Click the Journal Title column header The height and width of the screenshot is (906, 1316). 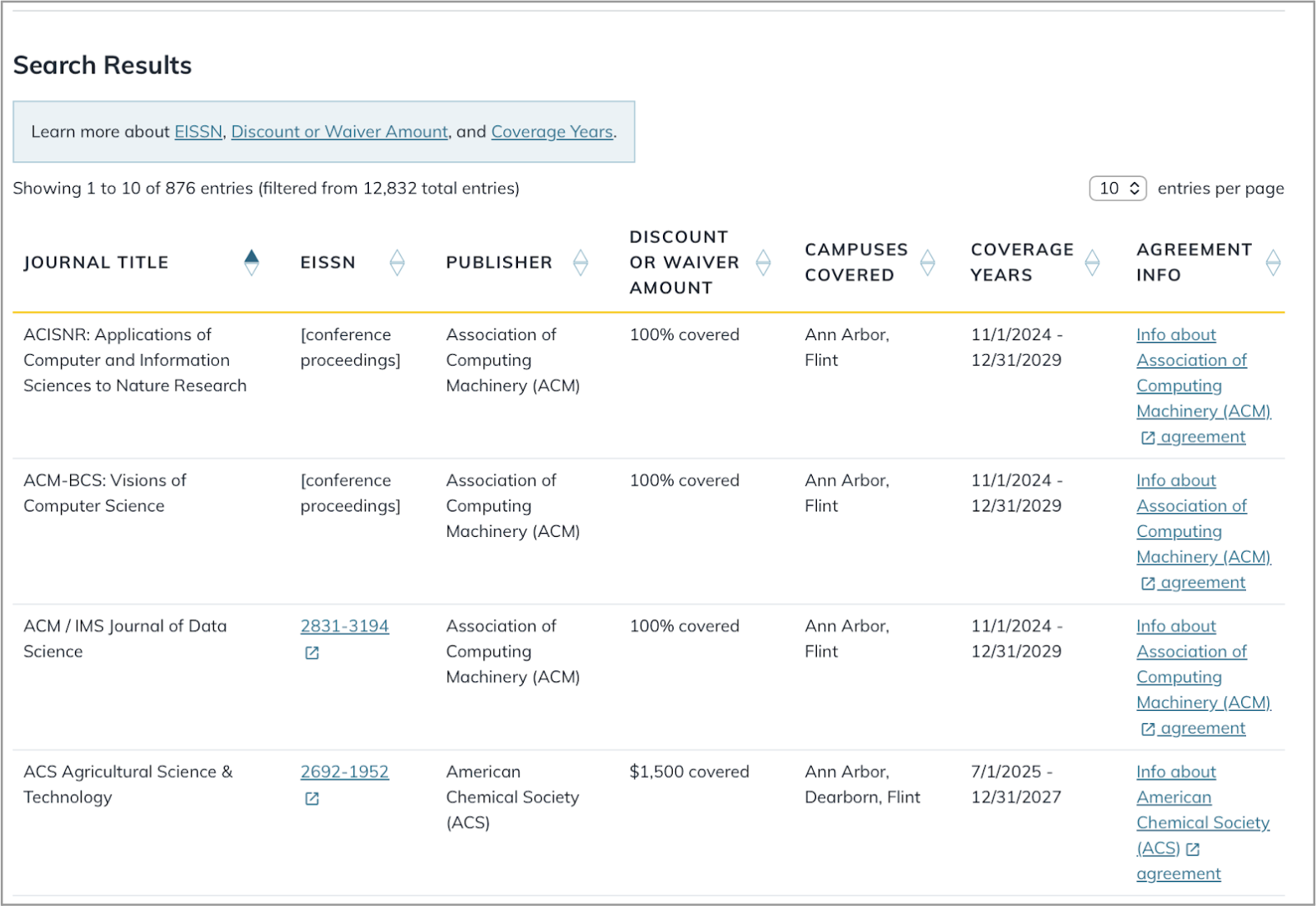(x=96, y=263)
